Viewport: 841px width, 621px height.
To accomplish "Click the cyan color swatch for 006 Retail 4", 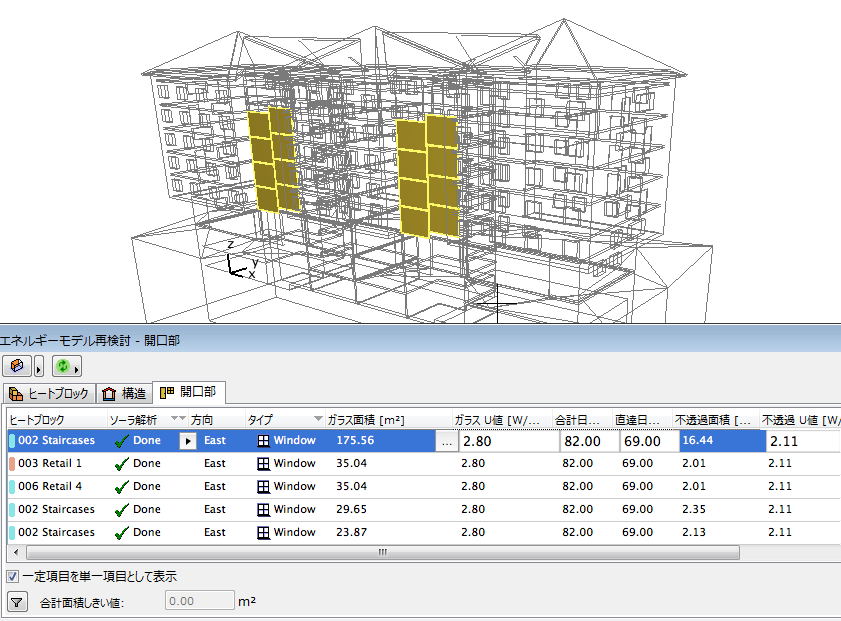I will coord(12,486).
